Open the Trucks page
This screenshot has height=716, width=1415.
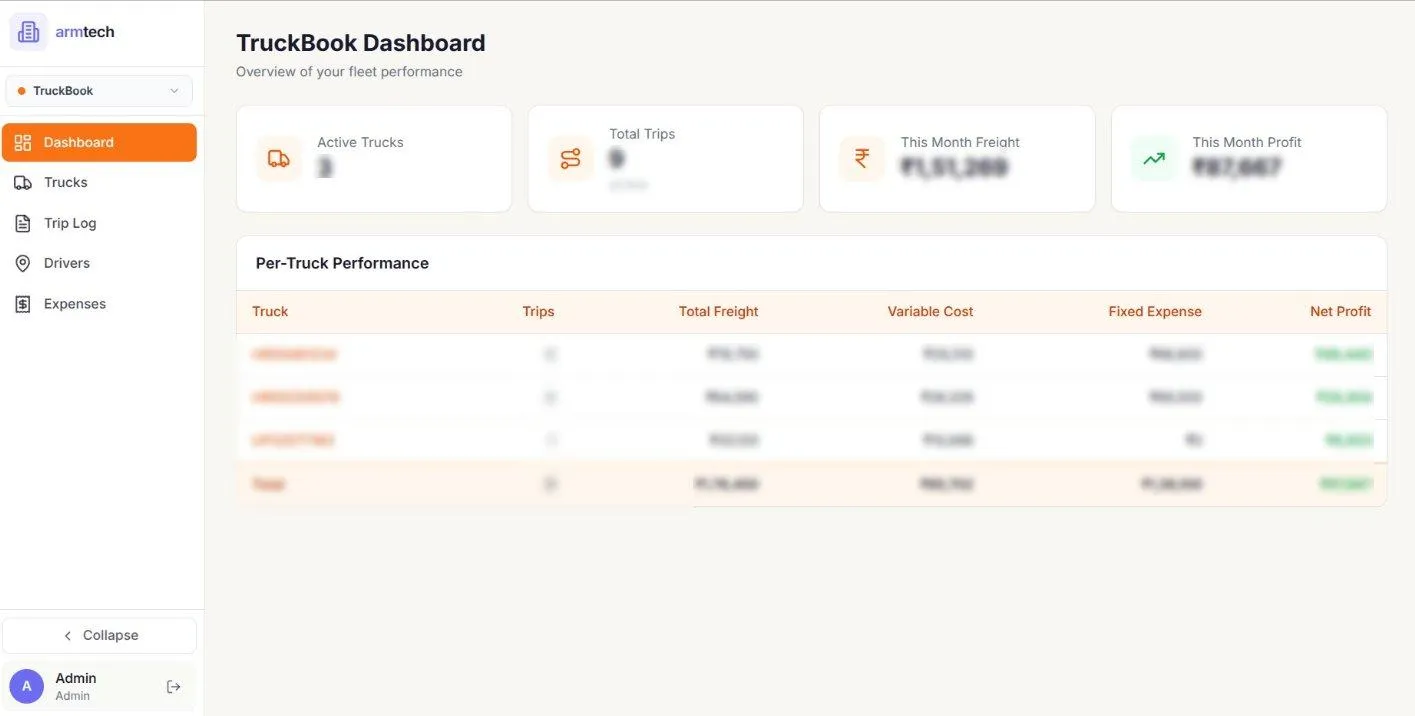99,182
